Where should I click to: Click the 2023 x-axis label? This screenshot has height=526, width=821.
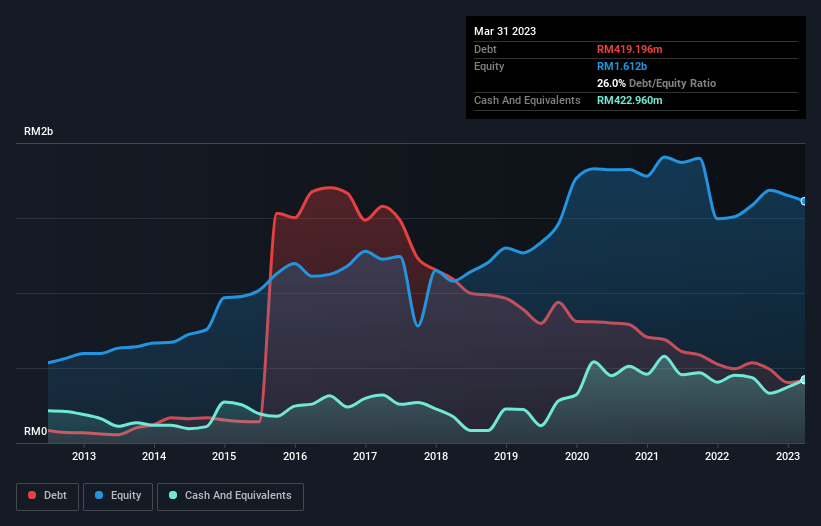pyautogui.click(x=787, y=456)
